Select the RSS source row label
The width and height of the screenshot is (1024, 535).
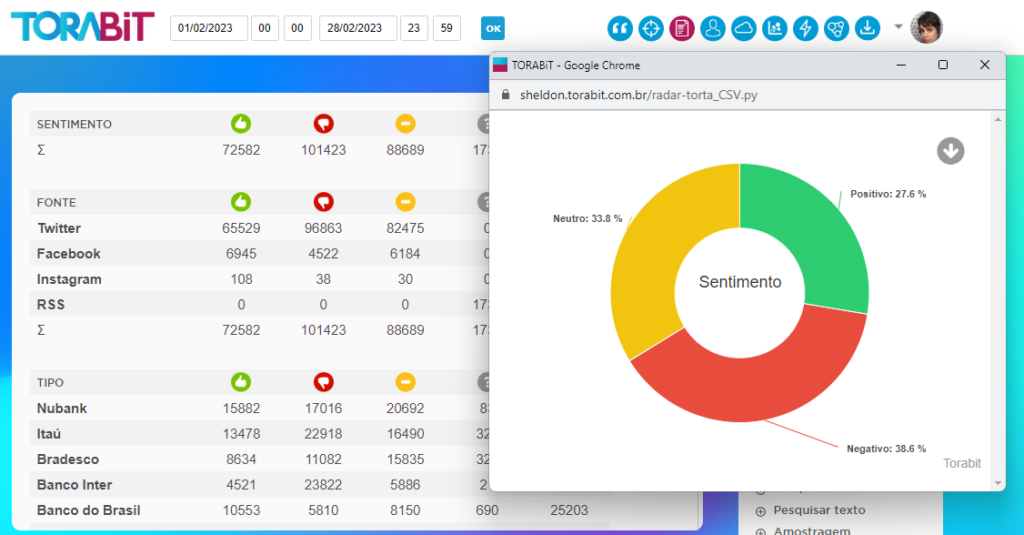point(51,304)
